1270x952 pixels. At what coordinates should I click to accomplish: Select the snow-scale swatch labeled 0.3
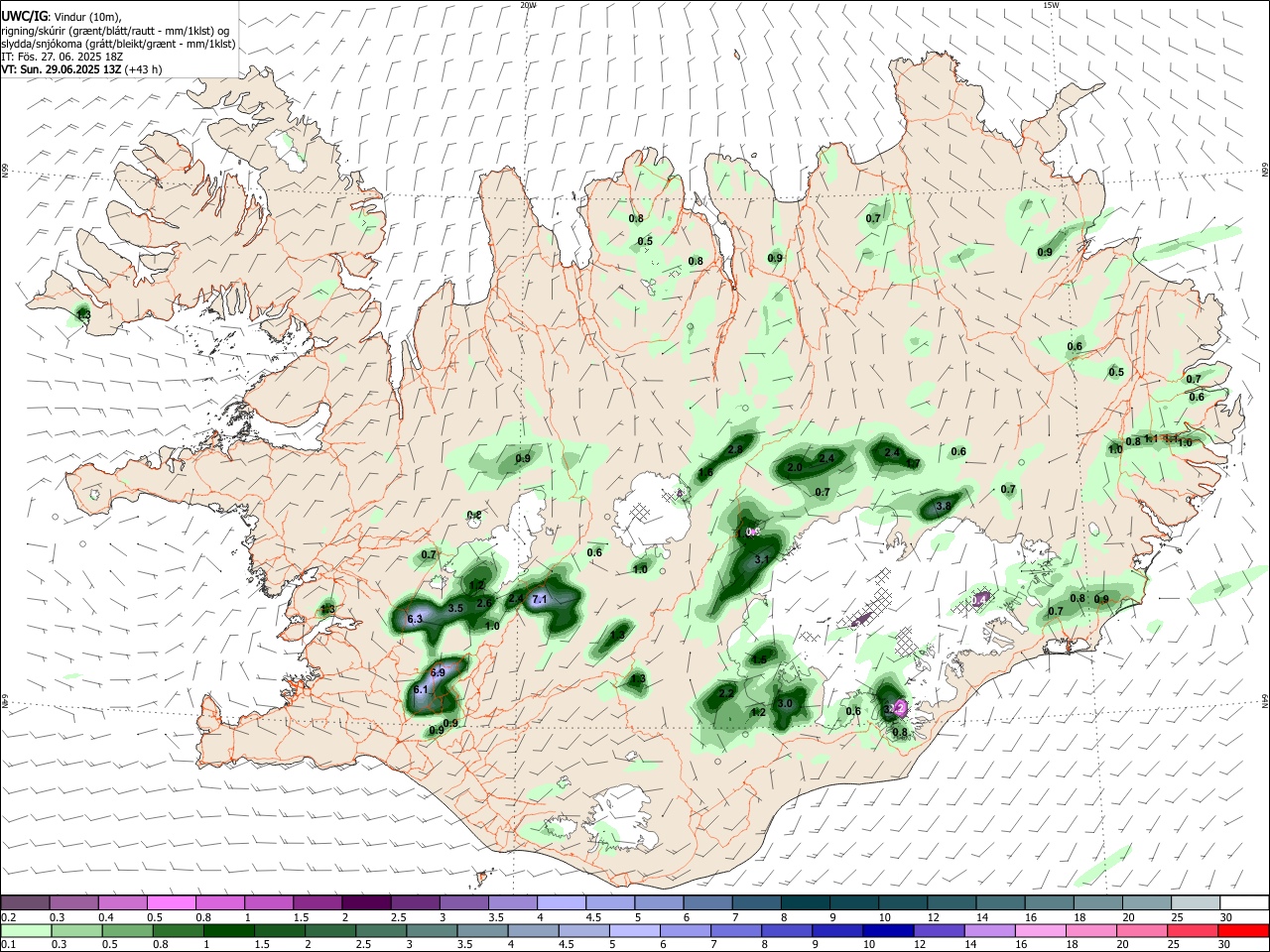tap(73, 902)
